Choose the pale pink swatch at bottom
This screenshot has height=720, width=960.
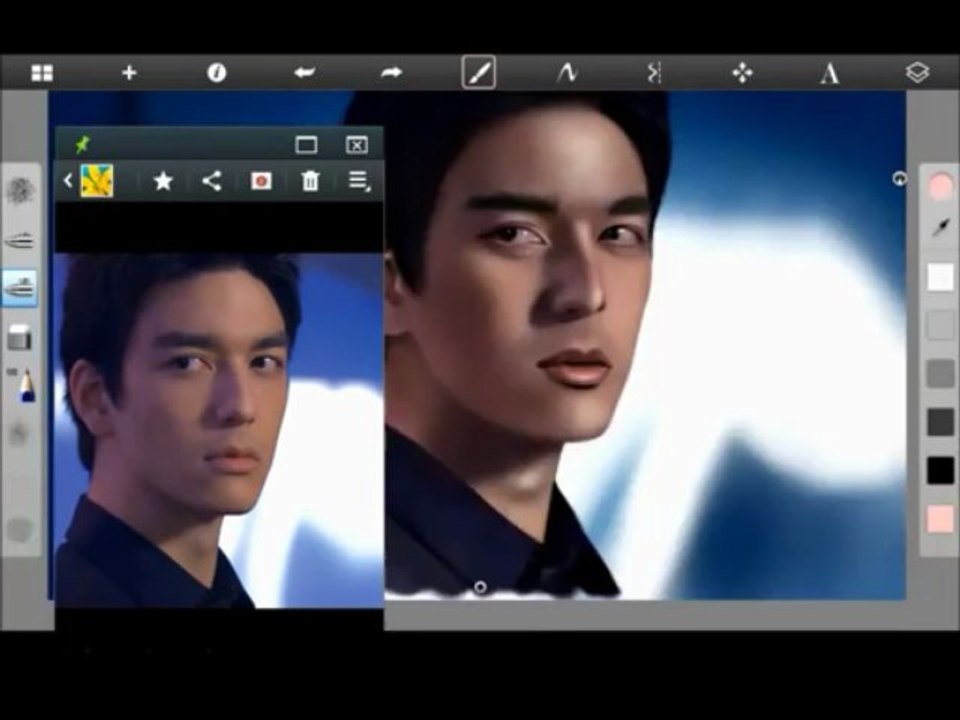pos(940,519)
